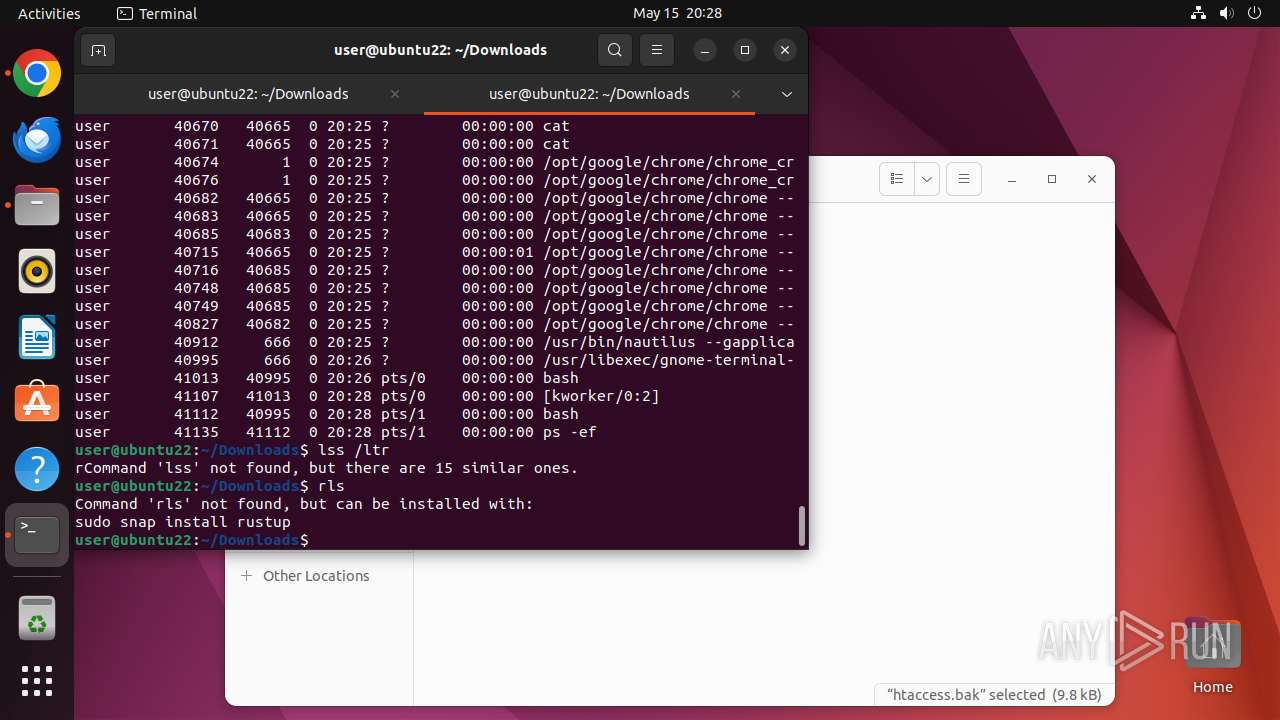Open the power icon in top bar

click(1254, 13)
